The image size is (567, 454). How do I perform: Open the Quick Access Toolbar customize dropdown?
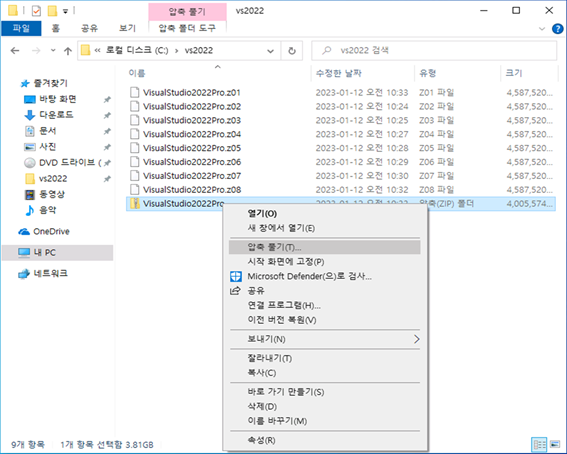[x=65, y=11]
